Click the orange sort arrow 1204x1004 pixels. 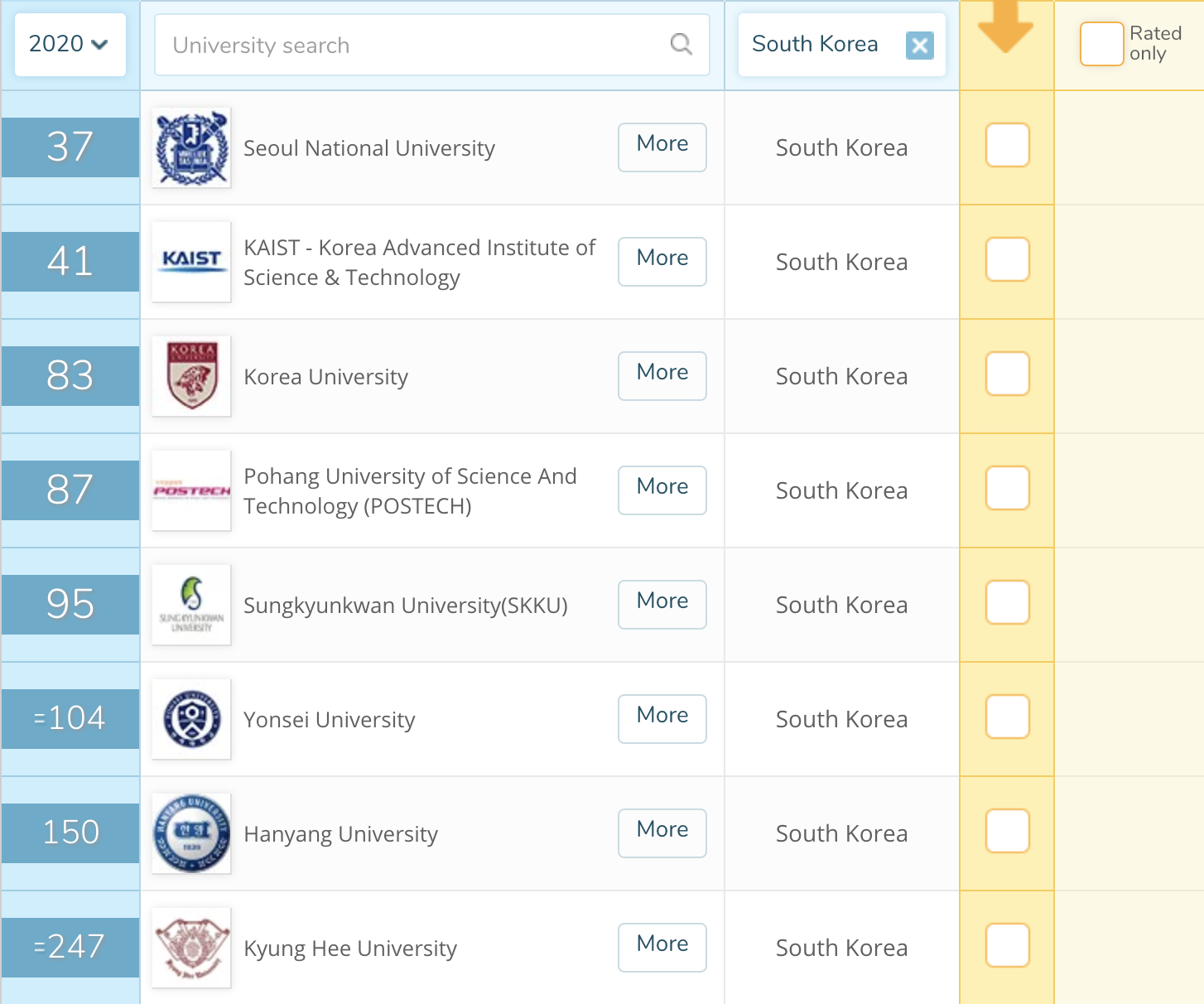[1005, 27]
